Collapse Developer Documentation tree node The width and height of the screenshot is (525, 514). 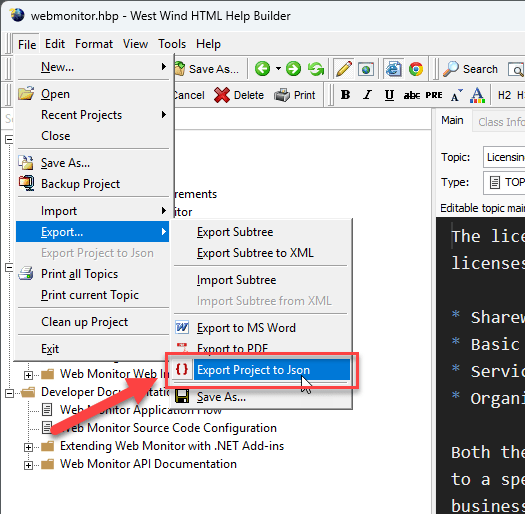9,393
